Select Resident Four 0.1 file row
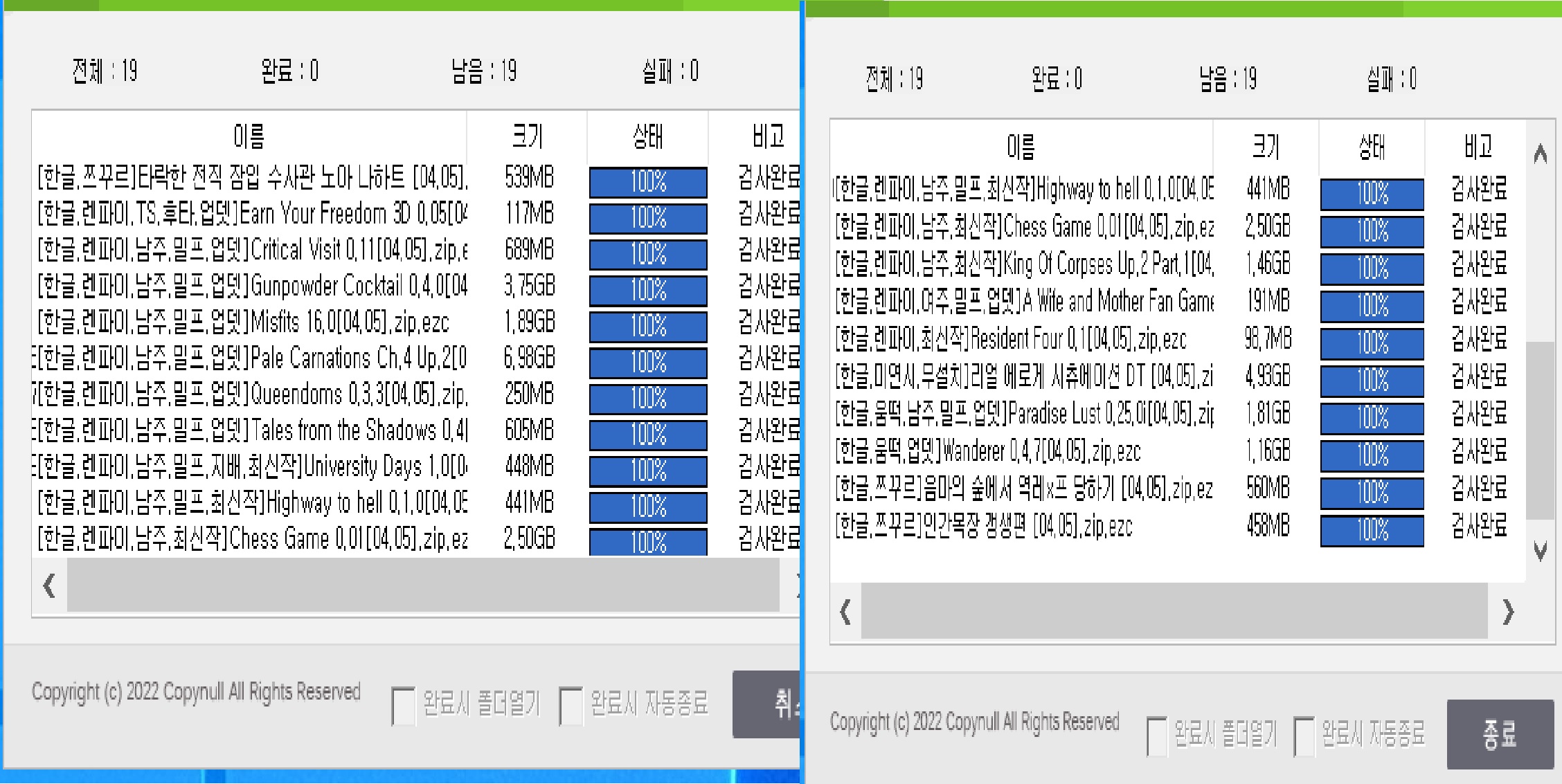The width and height of the screenshot is (1562, 784). click(1011, 339)
